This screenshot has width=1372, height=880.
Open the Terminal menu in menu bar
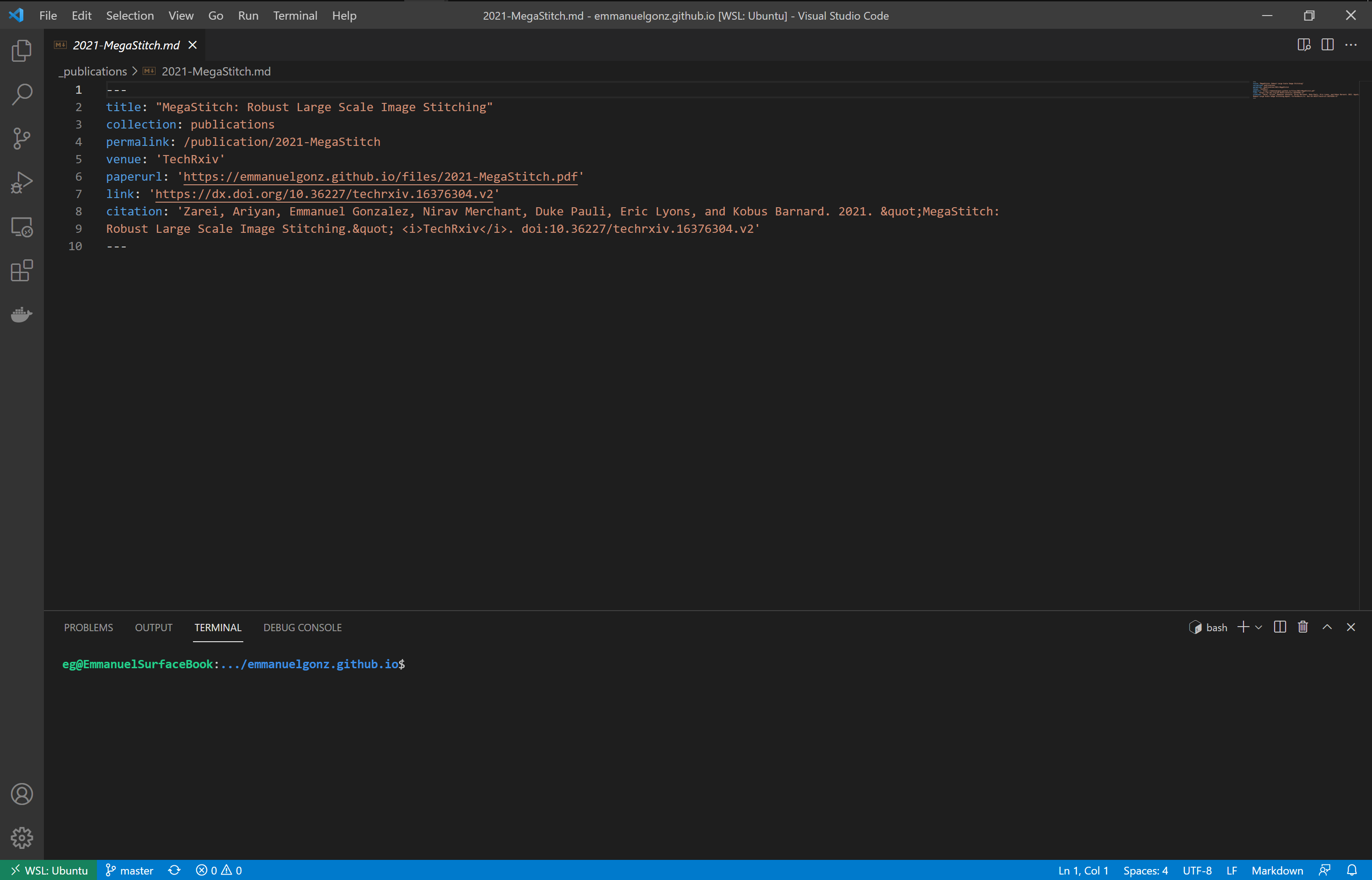tap(295, 16)
